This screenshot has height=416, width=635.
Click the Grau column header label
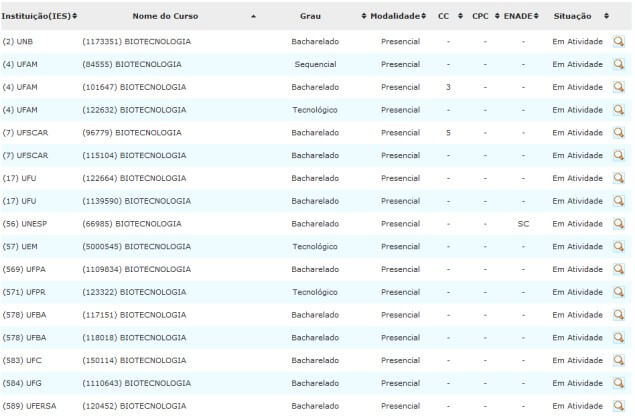[310, 16]
